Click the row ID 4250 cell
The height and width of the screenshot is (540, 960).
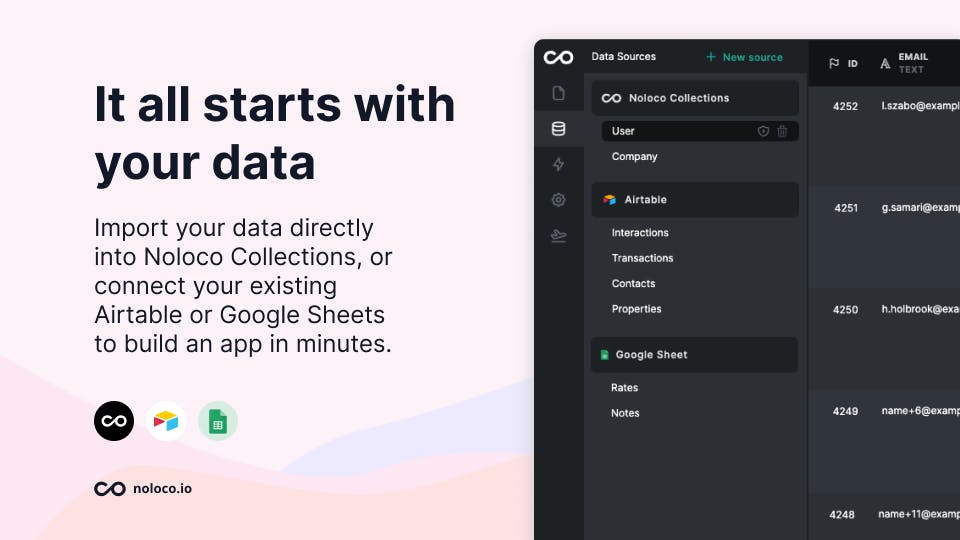pyautogui.click(x=846, y=310)
